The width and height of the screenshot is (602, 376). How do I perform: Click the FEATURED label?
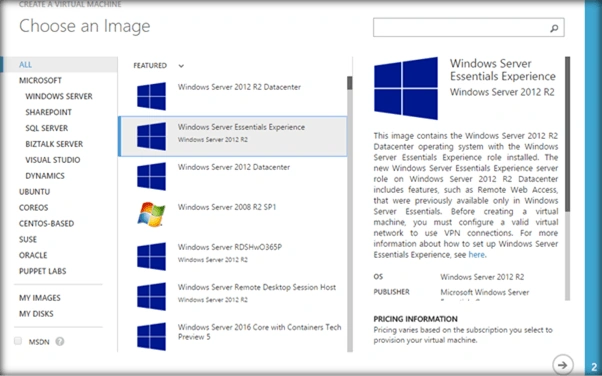(x=150, y=66)
